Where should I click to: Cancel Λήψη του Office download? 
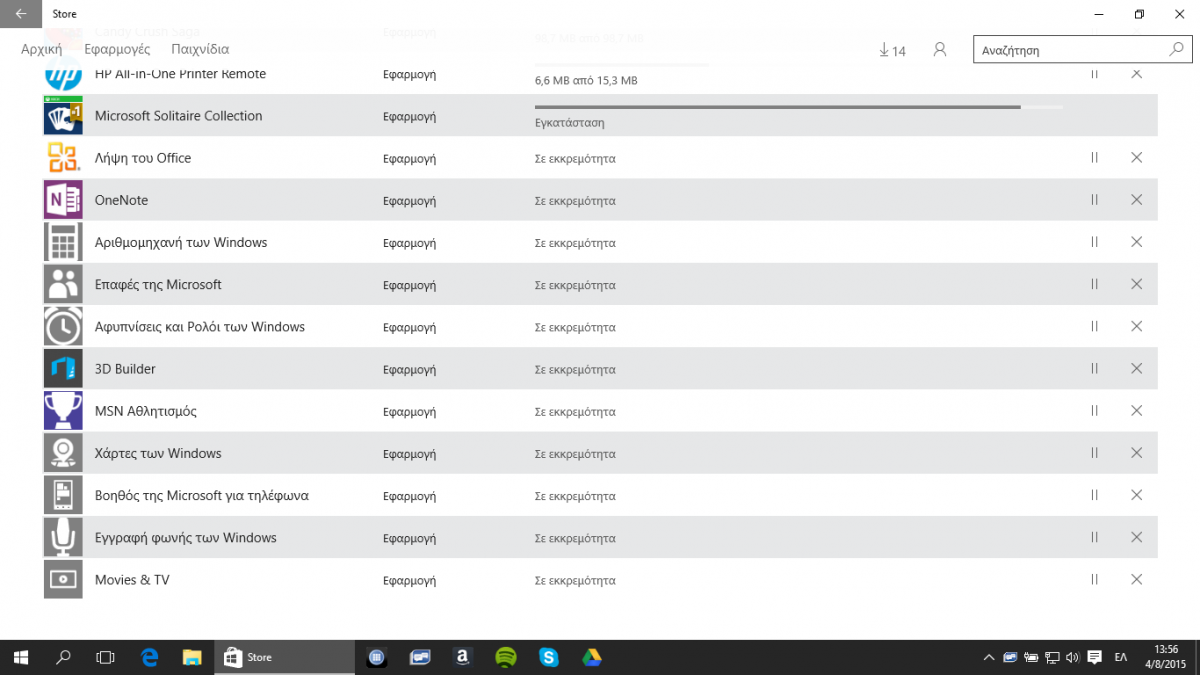[x=1136, y=158]
